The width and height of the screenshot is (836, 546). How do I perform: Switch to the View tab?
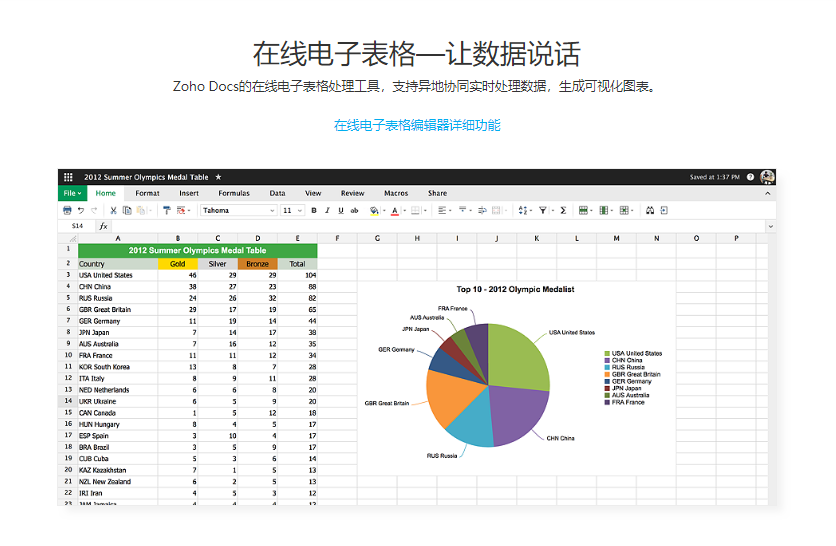[x=313, y=193]
